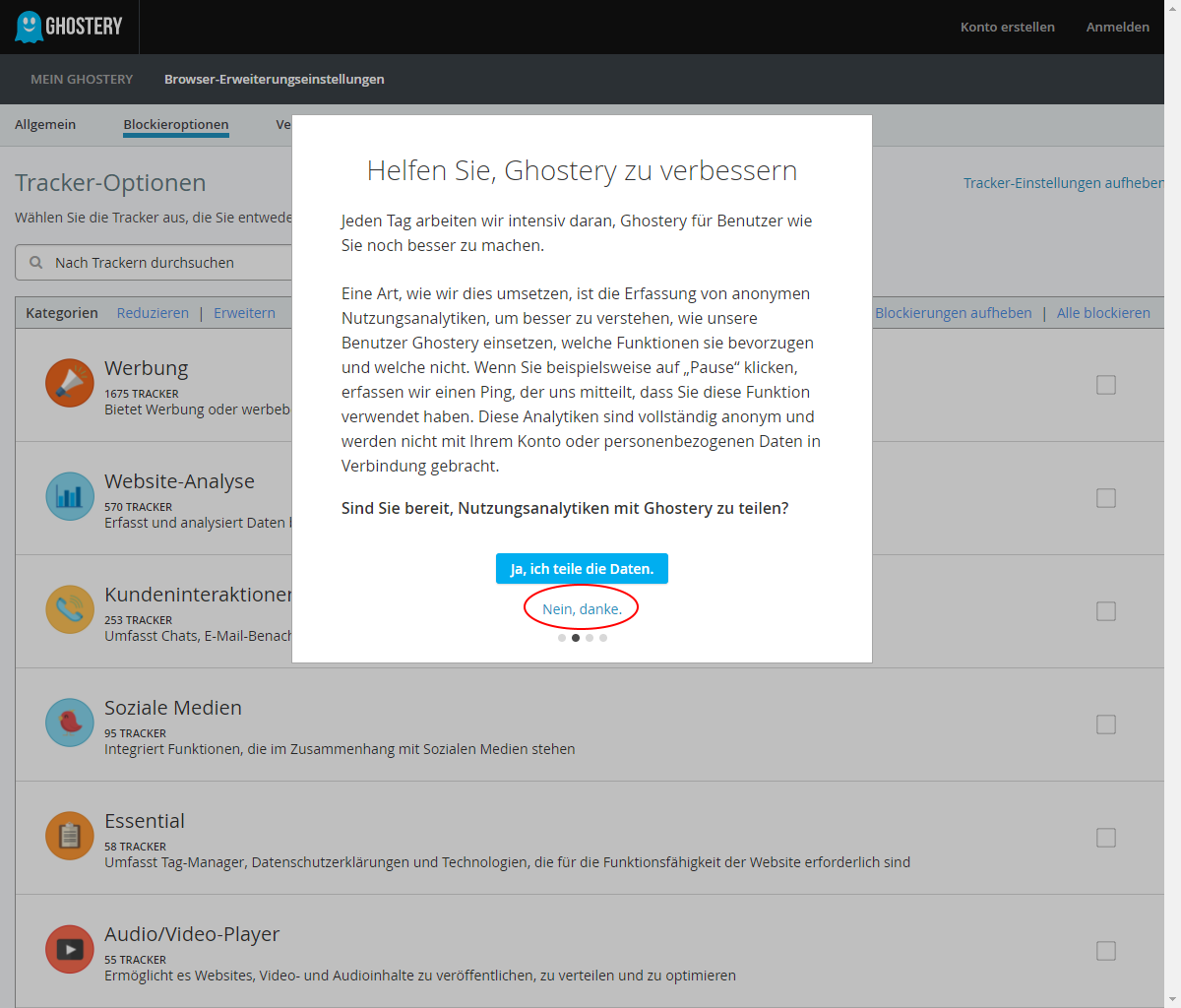Click the Soziale Medien bird icon
Screen dimensions: 1181x1008
click(70, 723)
